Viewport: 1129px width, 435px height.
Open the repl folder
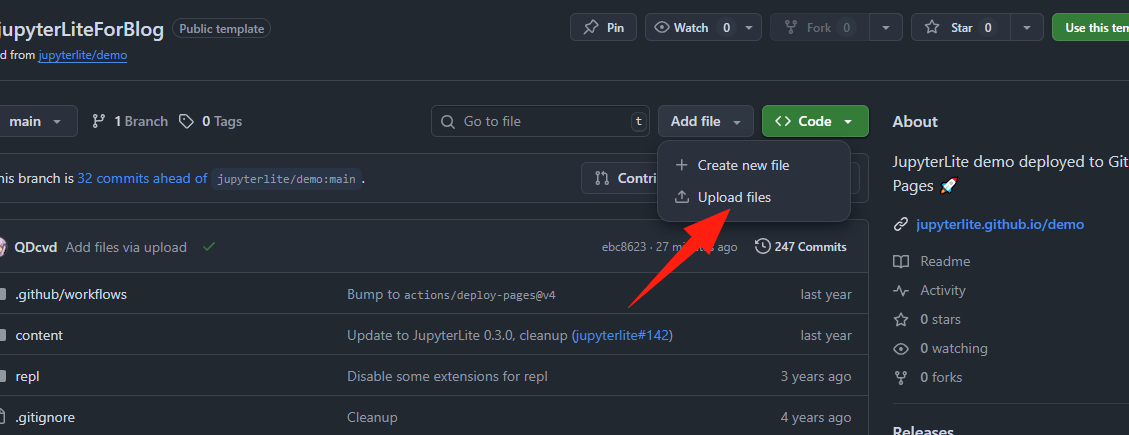[27, 376]
